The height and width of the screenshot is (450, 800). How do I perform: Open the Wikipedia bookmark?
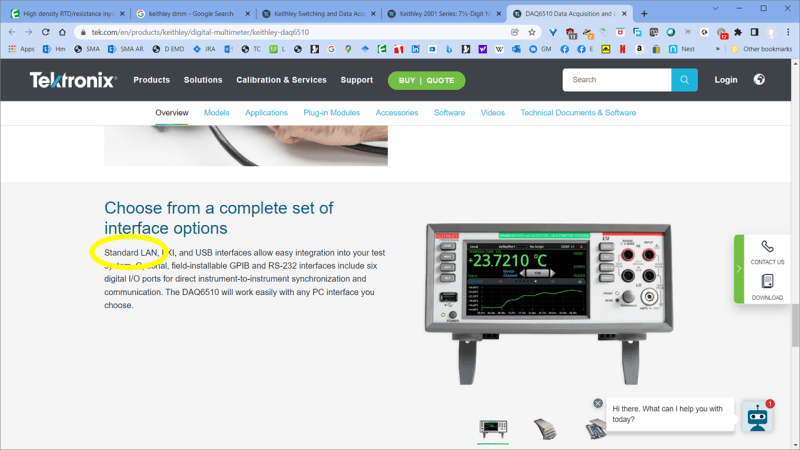[x=499, y=49]
